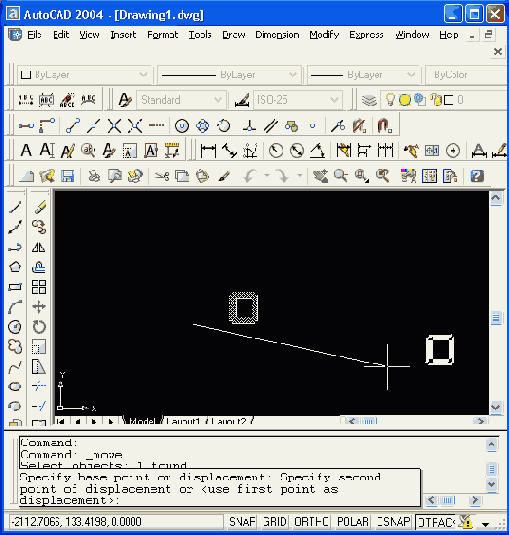Open the status bar tray menu arrow
Viewport: 509px width, 535px height.
[x=485, y=524]
